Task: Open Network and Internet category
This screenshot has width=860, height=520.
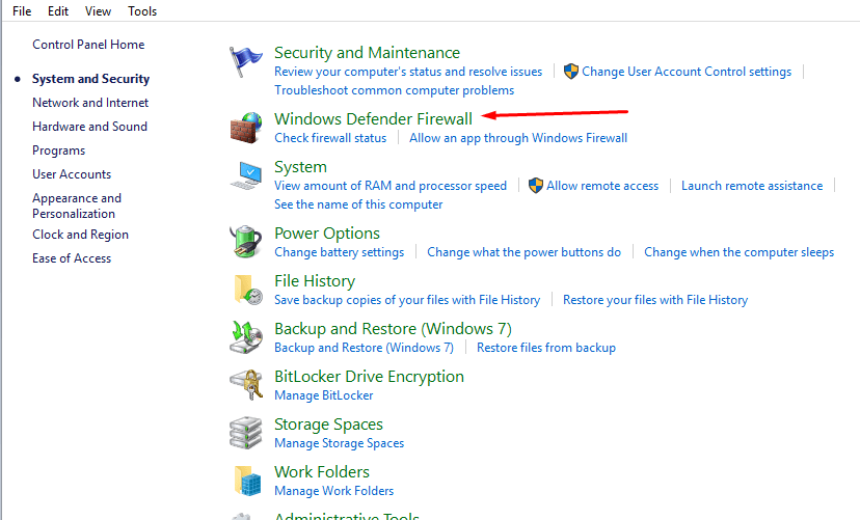Action: pos(90,103)
